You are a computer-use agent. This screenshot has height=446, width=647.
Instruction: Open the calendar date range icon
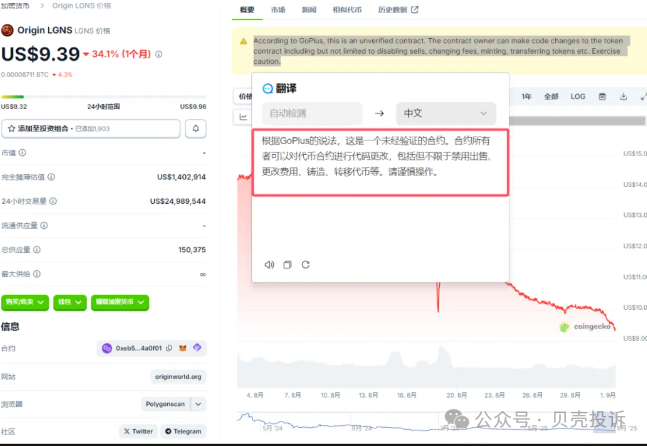tap(602, 97)
